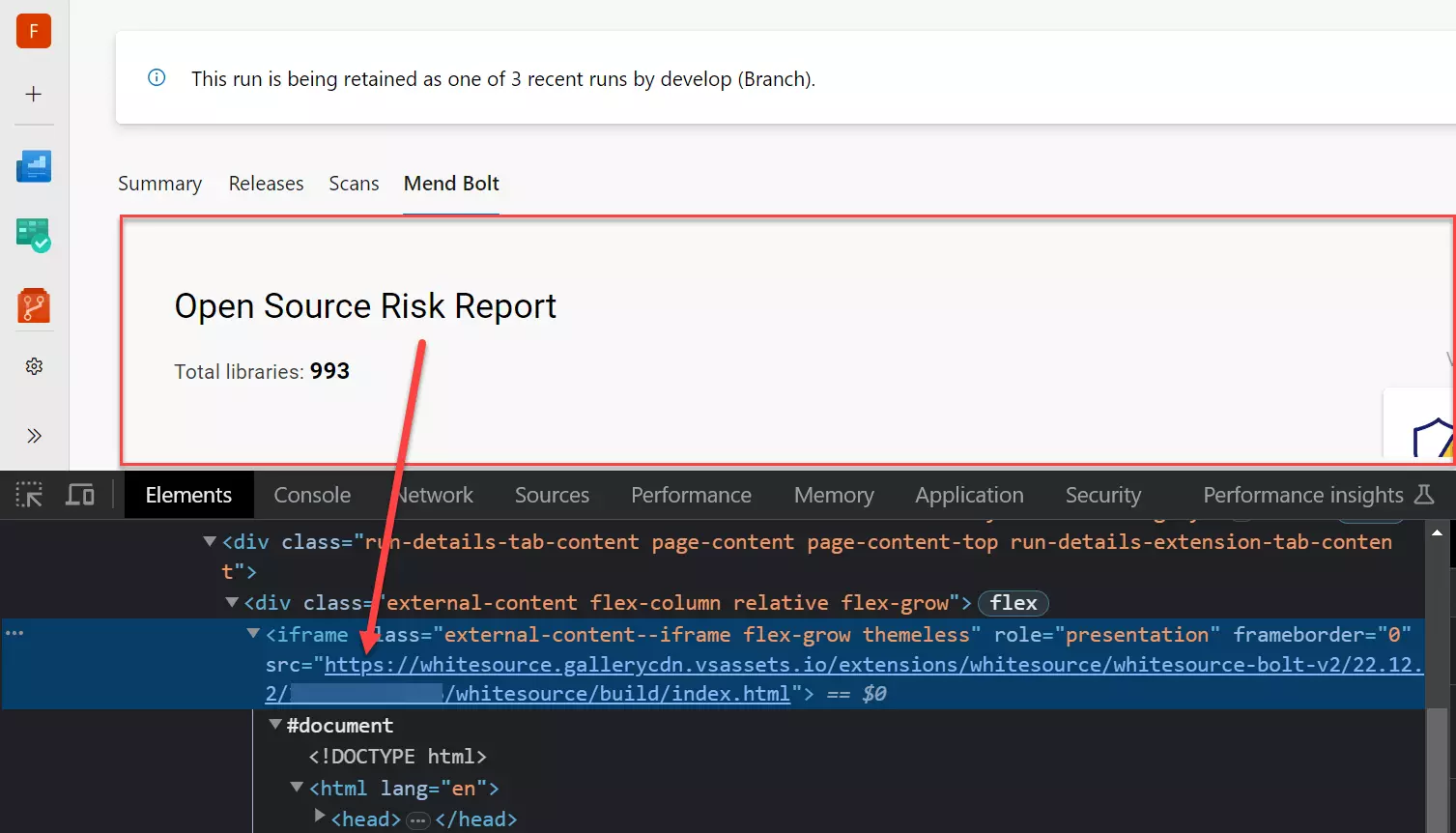Open the Performance insights panel

(1303, 495)
